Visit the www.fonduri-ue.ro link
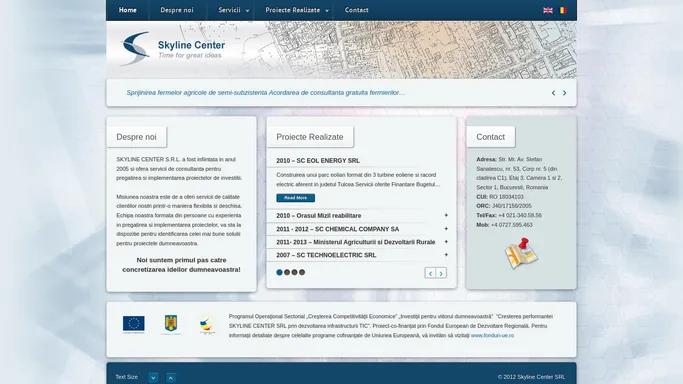The image size is (683, 384). 492,336
